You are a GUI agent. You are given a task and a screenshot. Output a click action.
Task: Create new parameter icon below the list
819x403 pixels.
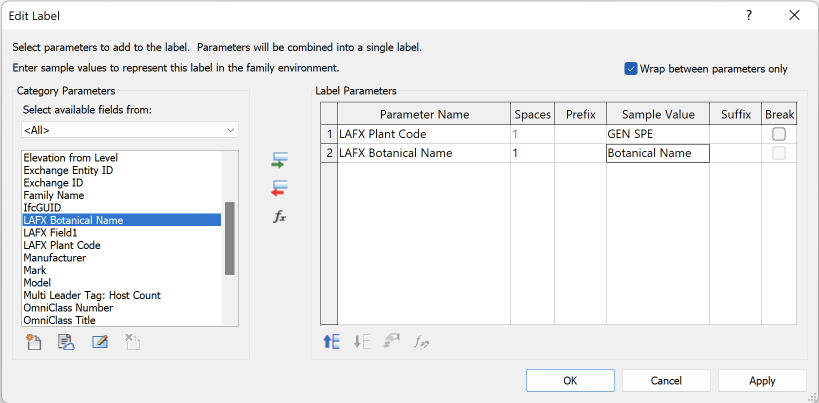coord(34,342)
